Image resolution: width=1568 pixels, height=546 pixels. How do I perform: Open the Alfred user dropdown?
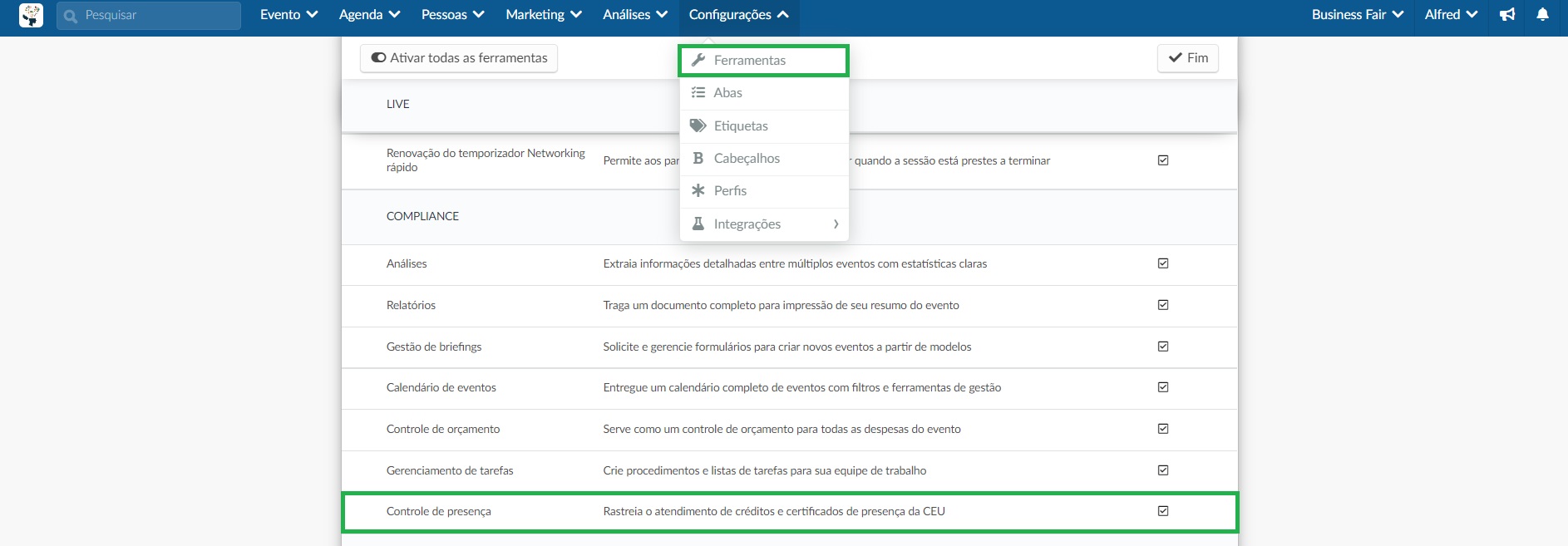click(1451, 15)
